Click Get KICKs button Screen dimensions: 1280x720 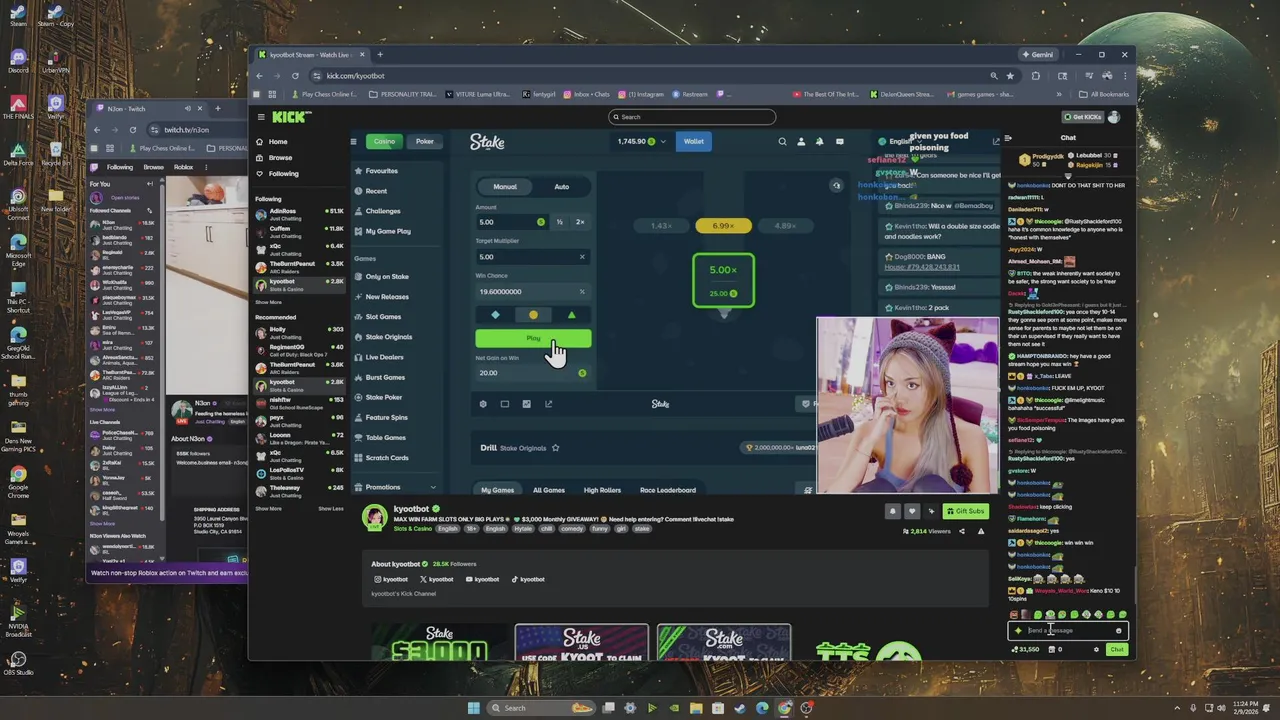pyautogui.click(x=1081, y=117)
